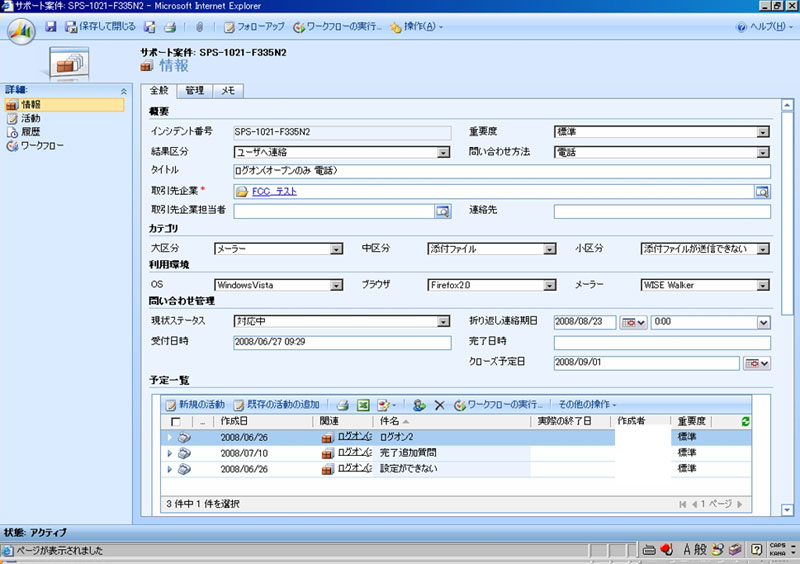The height and width of the screenshot is (564, 800).
Task: Click the paperclip Attach File icon
Action: coord(199,27)
